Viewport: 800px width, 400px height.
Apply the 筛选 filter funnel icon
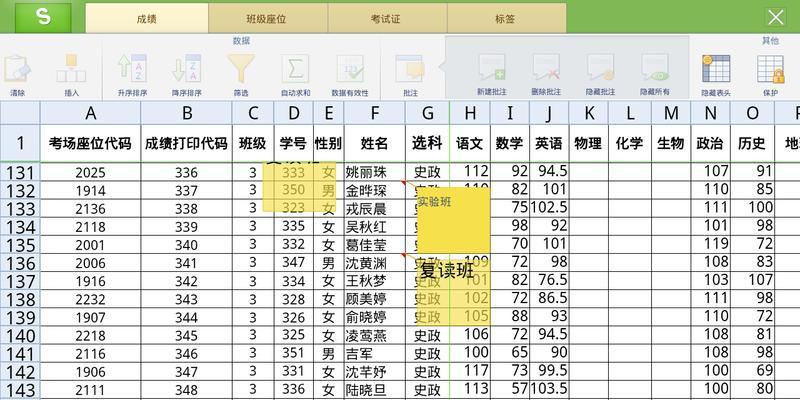[241, 72]
